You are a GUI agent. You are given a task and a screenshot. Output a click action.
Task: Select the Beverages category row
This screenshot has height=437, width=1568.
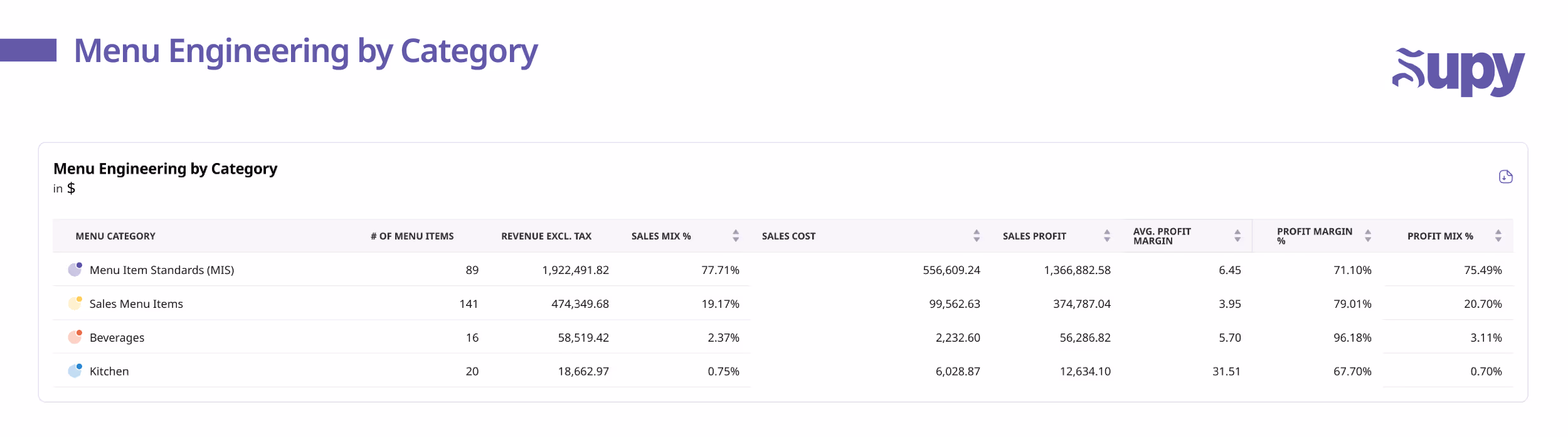tap(117, 338)
